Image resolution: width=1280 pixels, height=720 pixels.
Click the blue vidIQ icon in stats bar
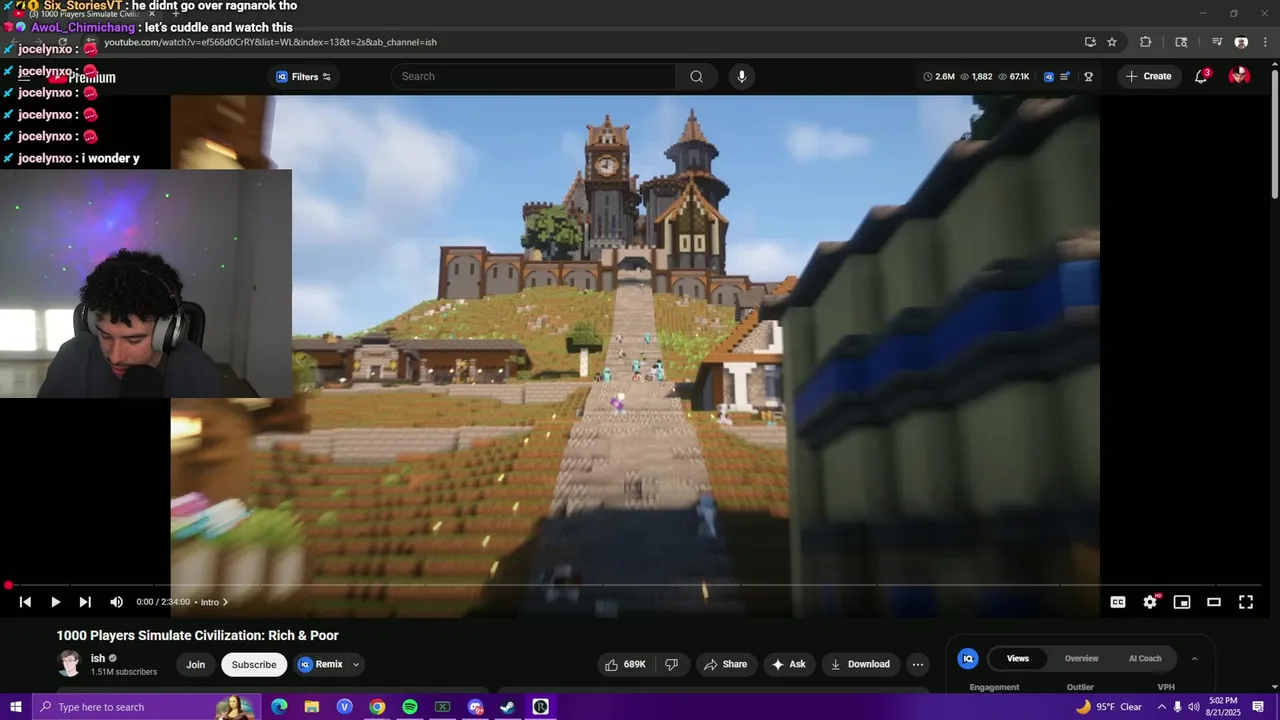pyautogui.click(x=1048, y=77)
